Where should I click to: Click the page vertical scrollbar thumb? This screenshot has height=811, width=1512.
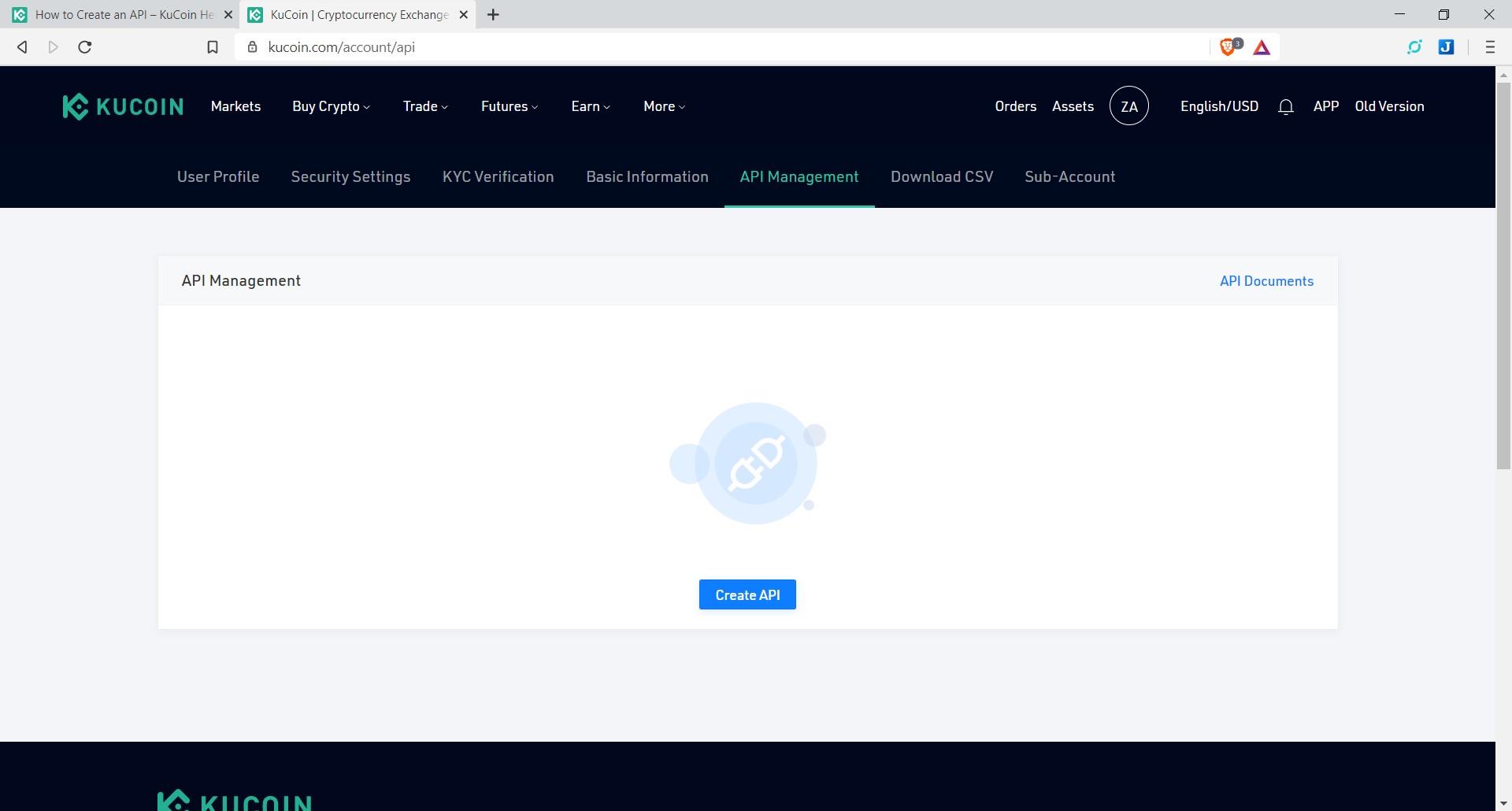tap(1503, 276)
